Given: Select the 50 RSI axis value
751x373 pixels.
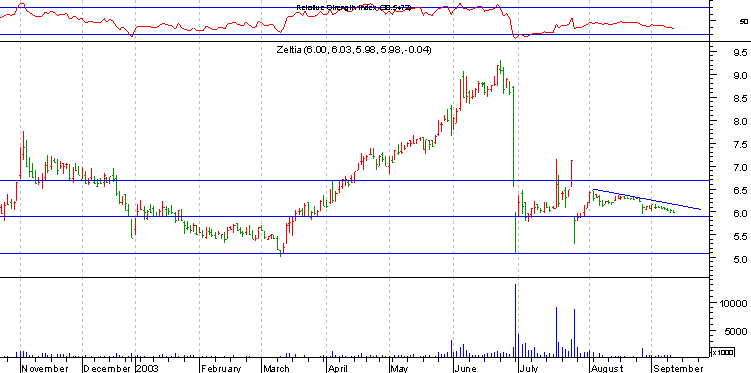Looking at the screenshot, I should 743,21.
